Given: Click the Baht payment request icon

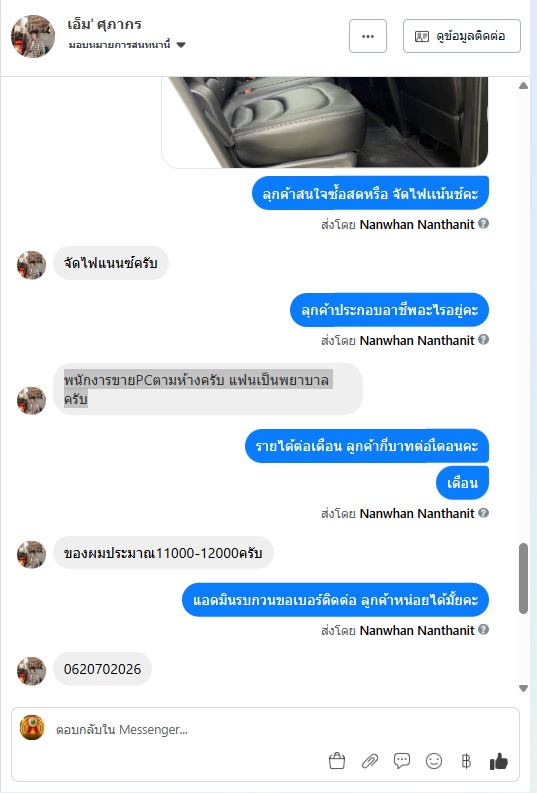Looking at the screenshot, I should [x=466, y=761].
